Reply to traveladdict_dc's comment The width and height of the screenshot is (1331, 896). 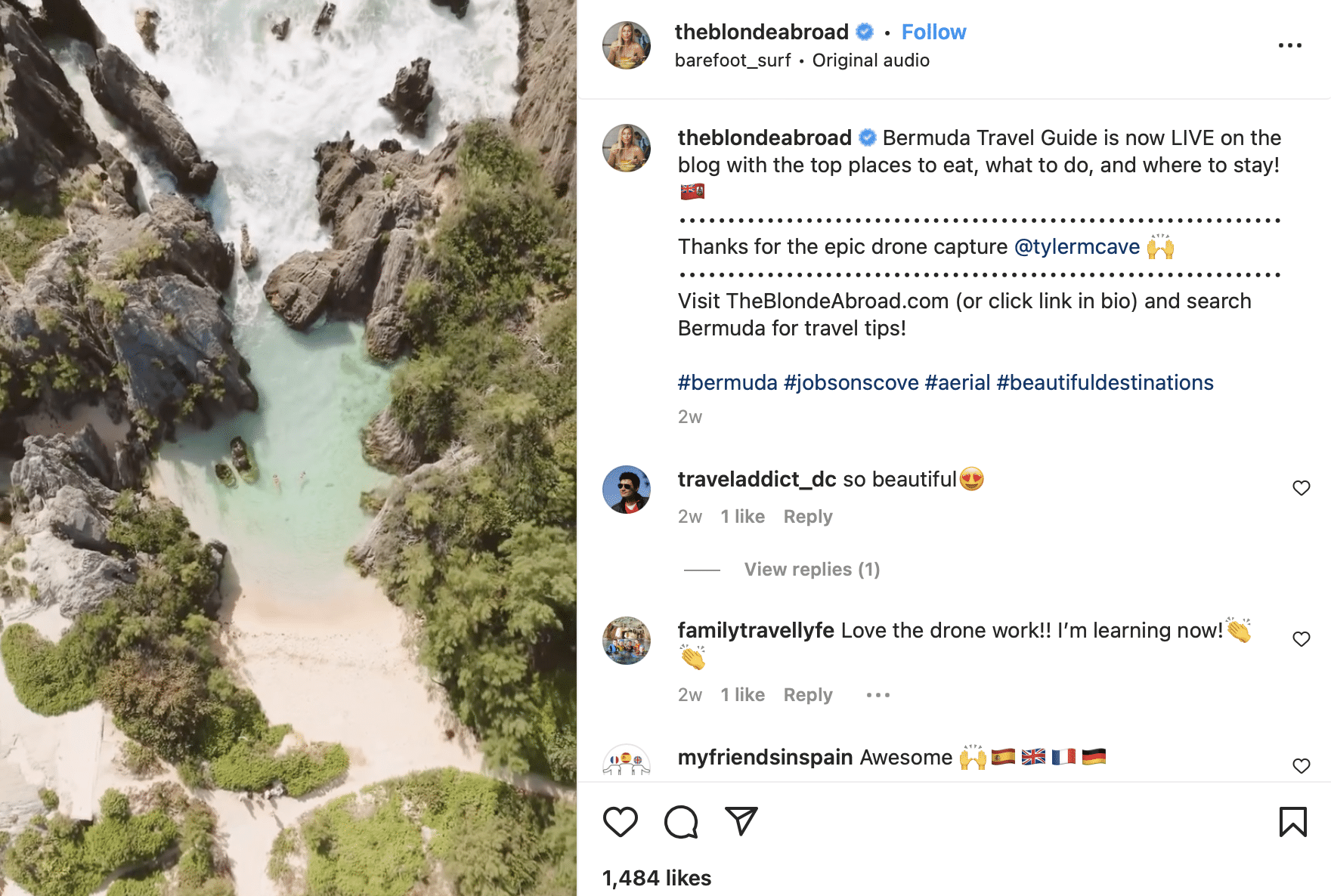tap(807, 517)
